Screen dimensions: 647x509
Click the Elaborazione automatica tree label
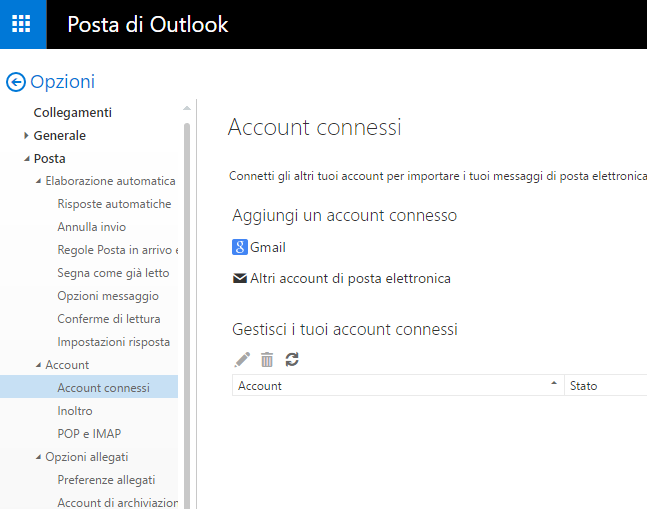110,181
